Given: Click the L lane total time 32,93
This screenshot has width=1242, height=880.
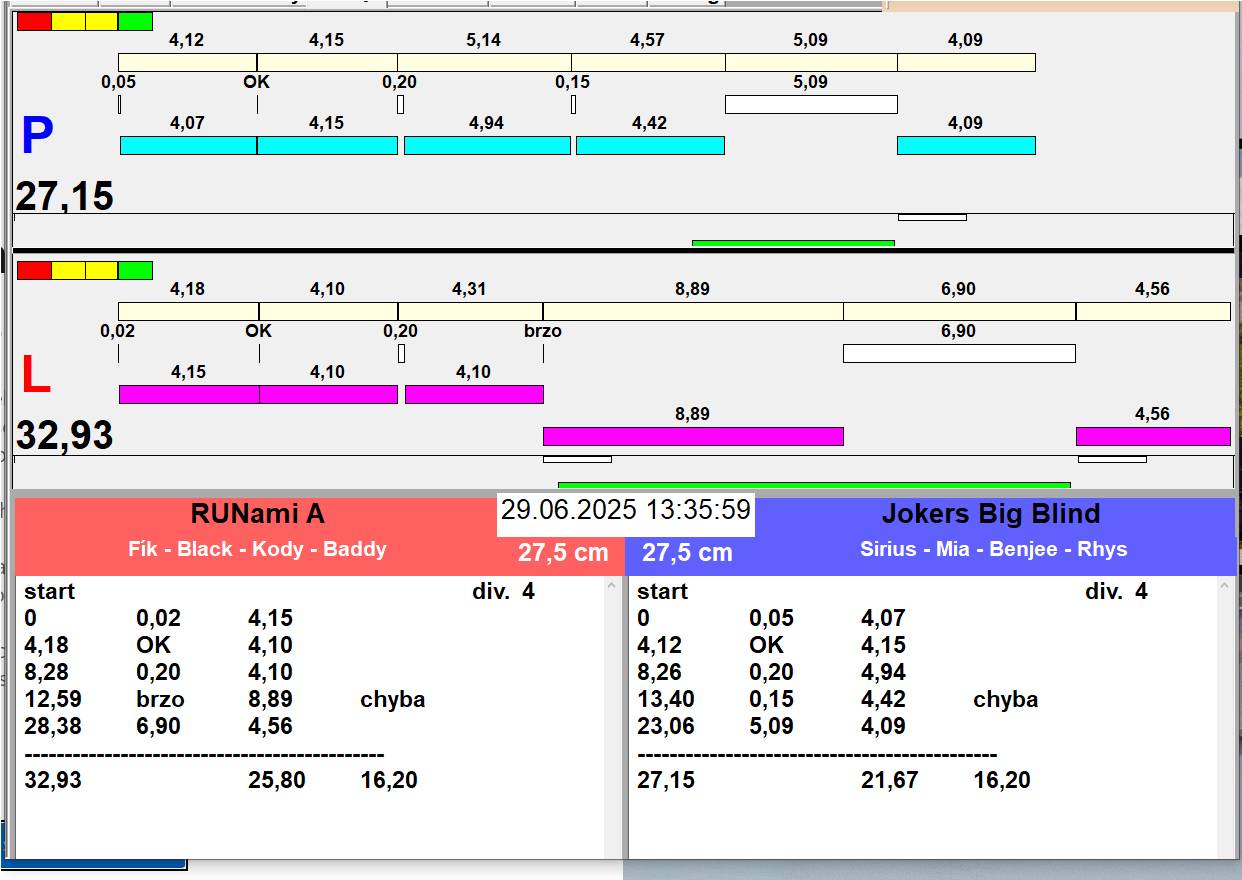Looking at the screenshot, I should 65,436.
